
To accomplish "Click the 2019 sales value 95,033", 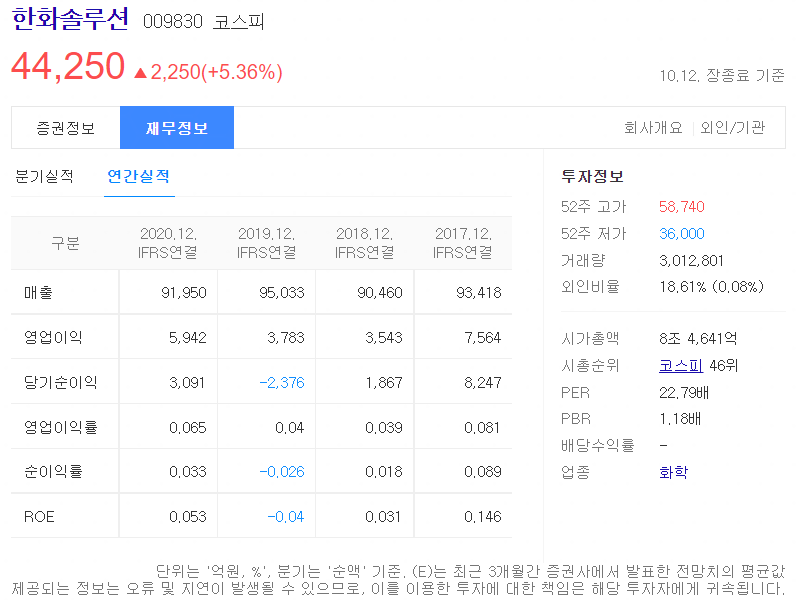I will (282, 292).
